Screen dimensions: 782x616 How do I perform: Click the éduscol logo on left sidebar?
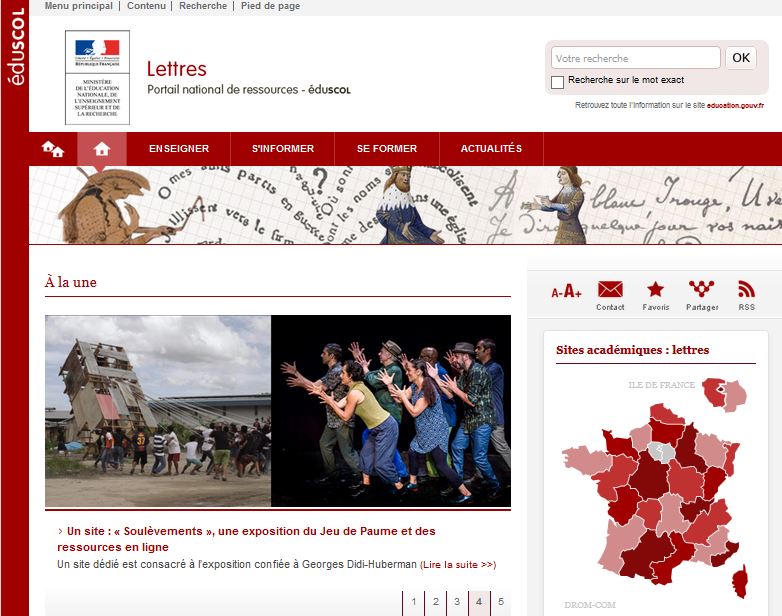coord(15,60)
